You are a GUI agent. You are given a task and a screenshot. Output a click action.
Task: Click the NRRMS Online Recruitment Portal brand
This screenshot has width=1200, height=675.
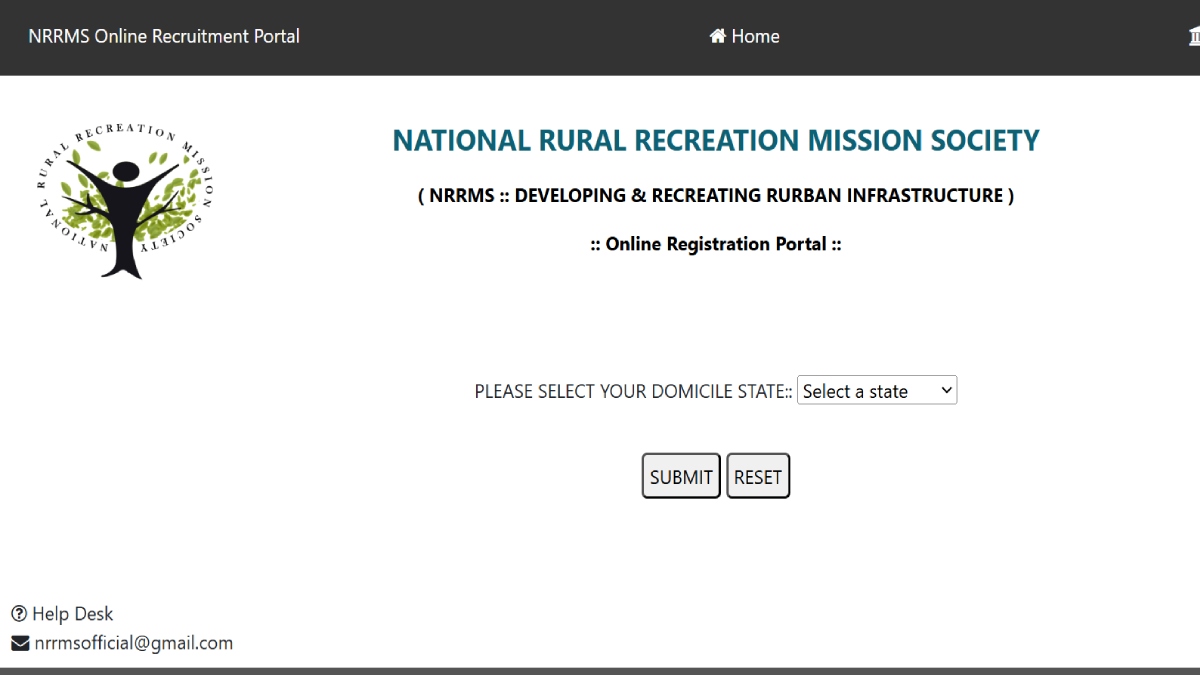163,35
